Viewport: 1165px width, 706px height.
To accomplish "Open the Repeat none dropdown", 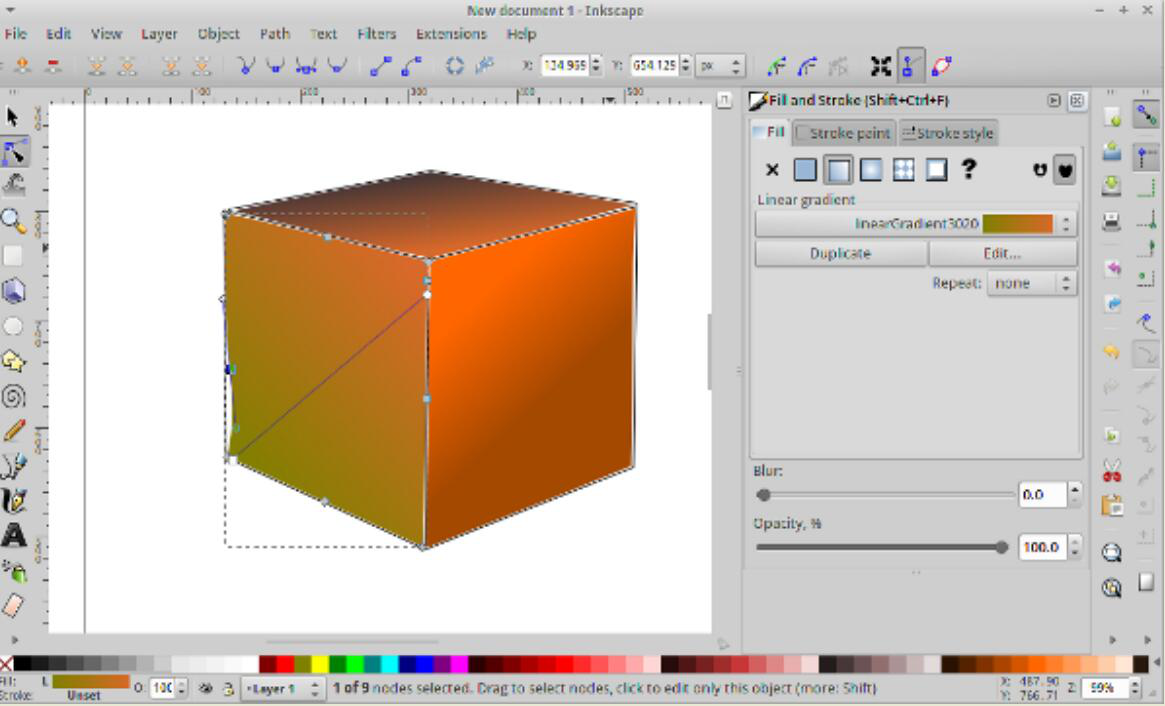I will coord(1066,284).
